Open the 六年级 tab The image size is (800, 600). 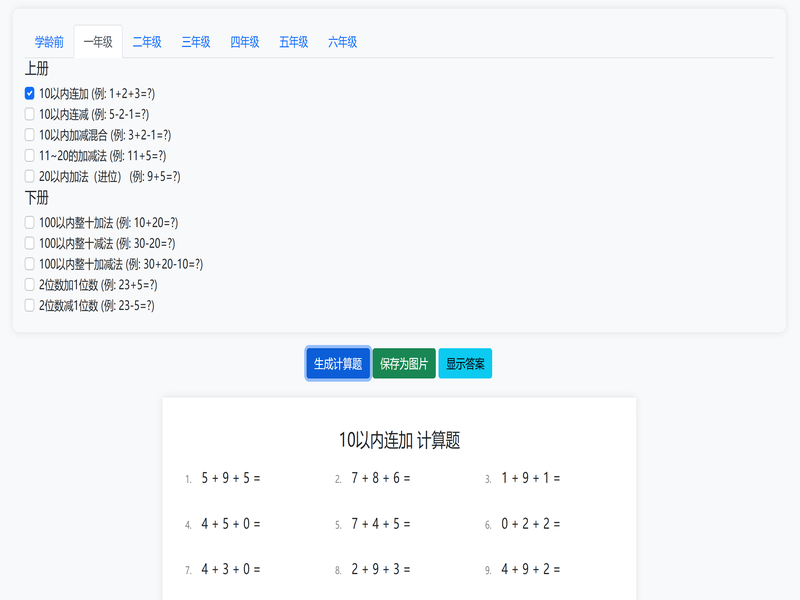pos(342,42)
